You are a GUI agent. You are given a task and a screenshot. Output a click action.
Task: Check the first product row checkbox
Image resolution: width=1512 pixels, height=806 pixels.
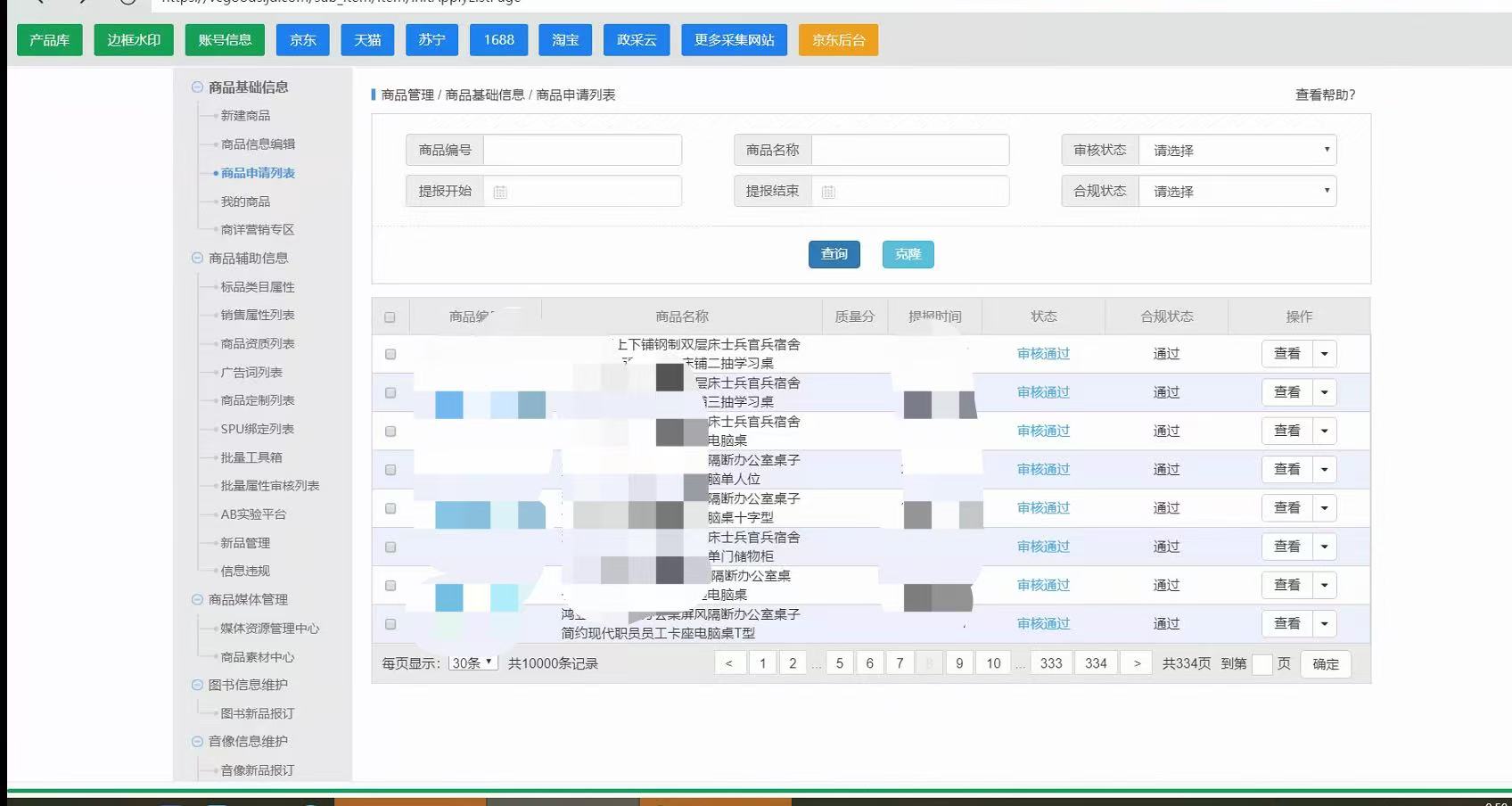(390, 354)
